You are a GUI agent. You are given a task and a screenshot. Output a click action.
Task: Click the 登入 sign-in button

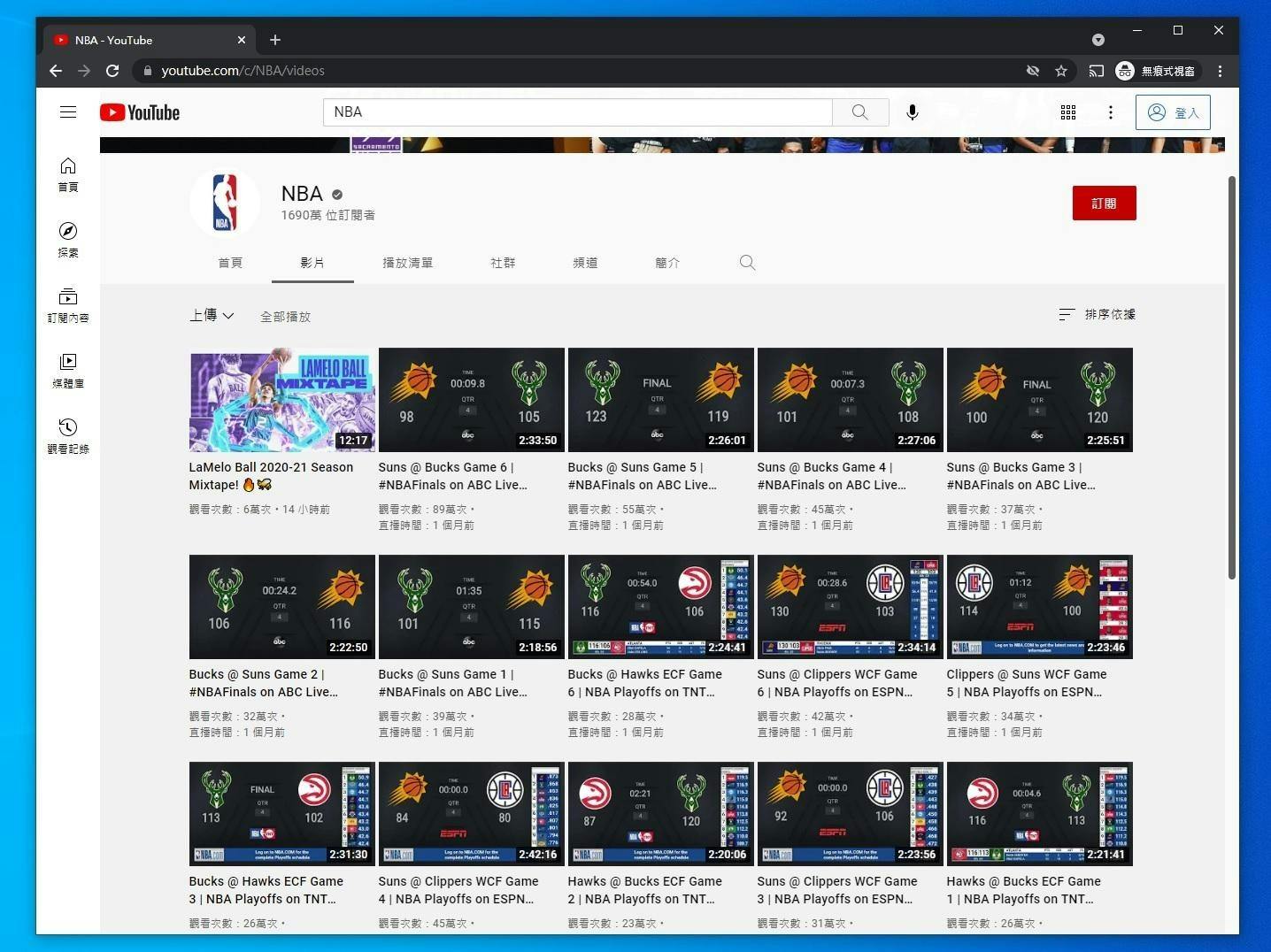(x=1173, y=112)
